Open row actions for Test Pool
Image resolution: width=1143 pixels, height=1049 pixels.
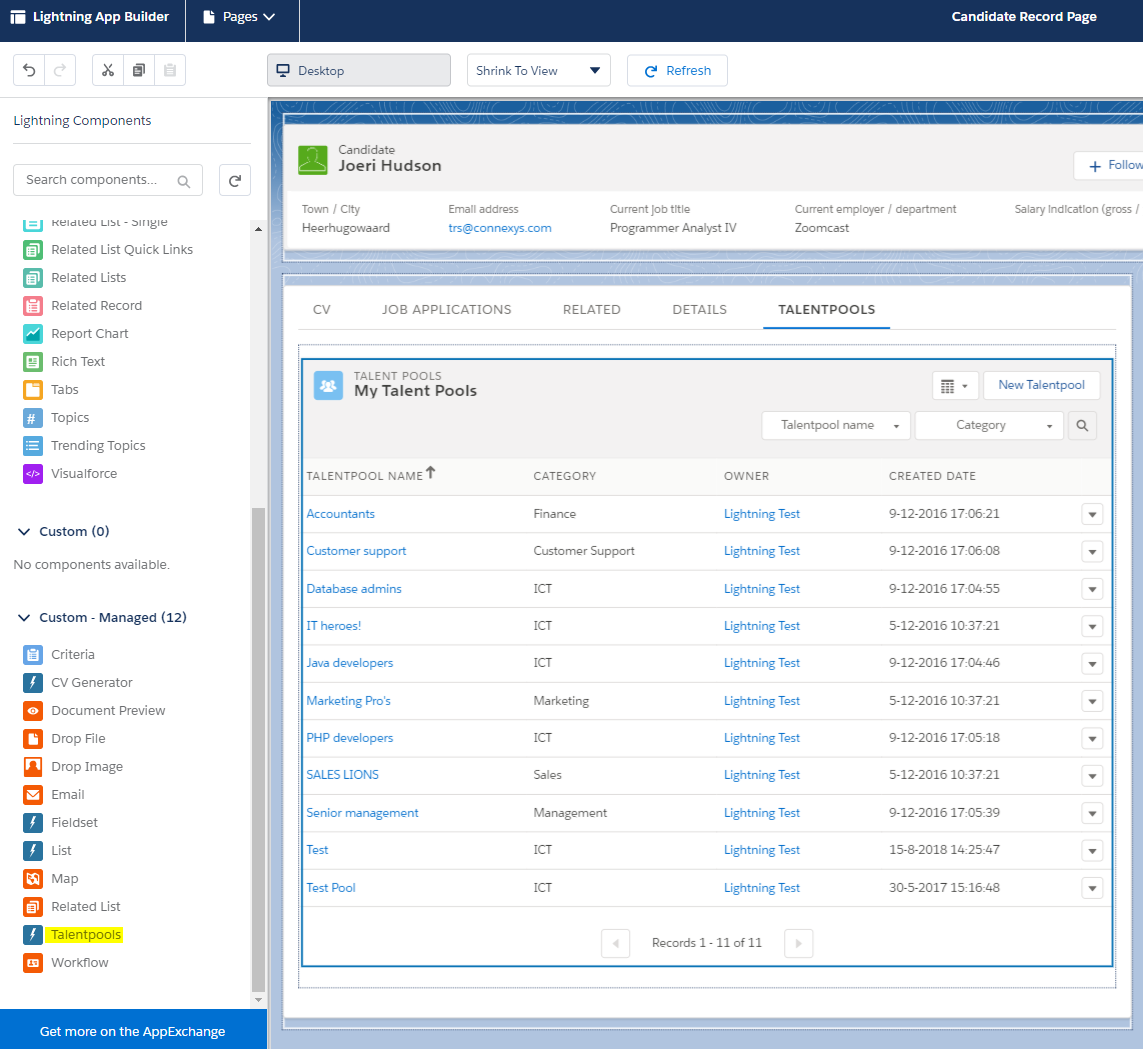tap(1092, 888)
